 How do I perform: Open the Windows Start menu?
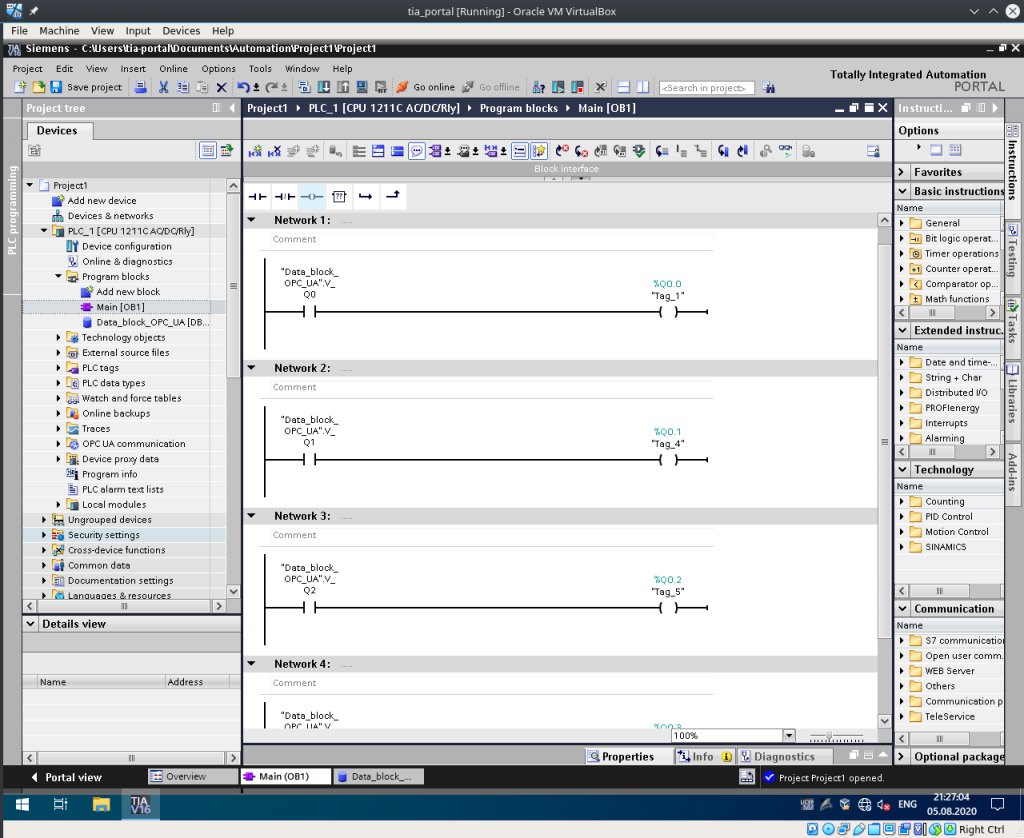pyautogui.click(x=22, y=804)
